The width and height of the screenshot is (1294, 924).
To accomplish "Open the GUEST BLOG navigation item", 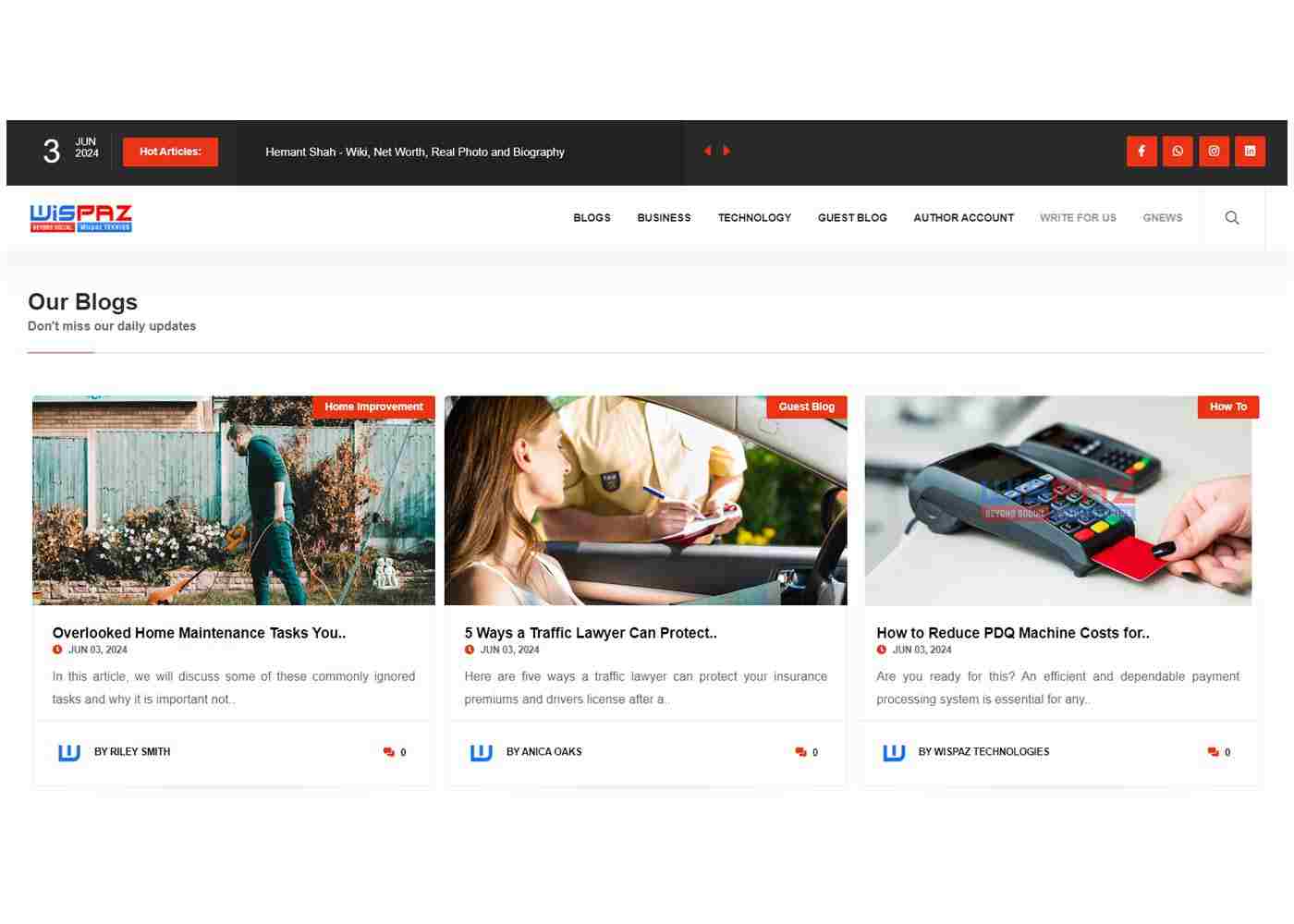I will click(x=852, y=217).
